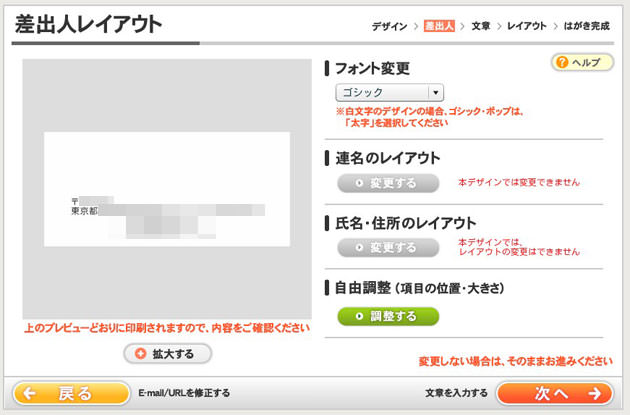Viewport: 630px width, 415px height.
Task: Click 変更する under 連名のレイアウト
Action: [x=388, y=183]
